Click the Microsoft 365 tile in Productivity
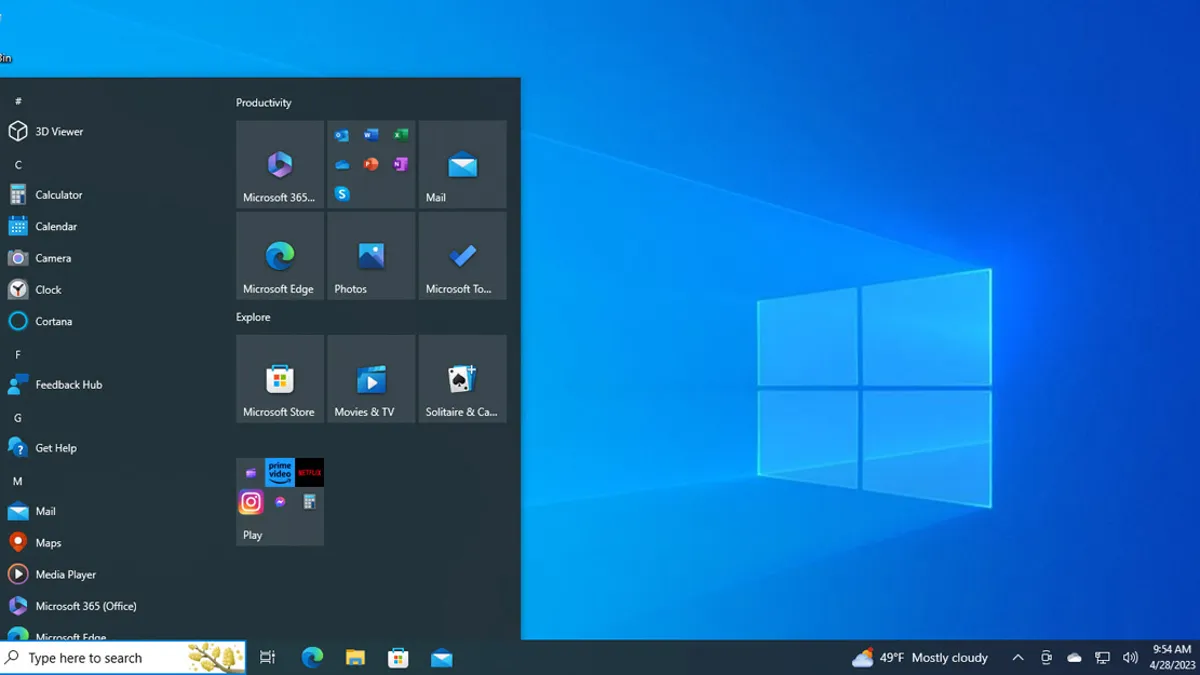Screen dimensions: 1200x675 point(280,164)
